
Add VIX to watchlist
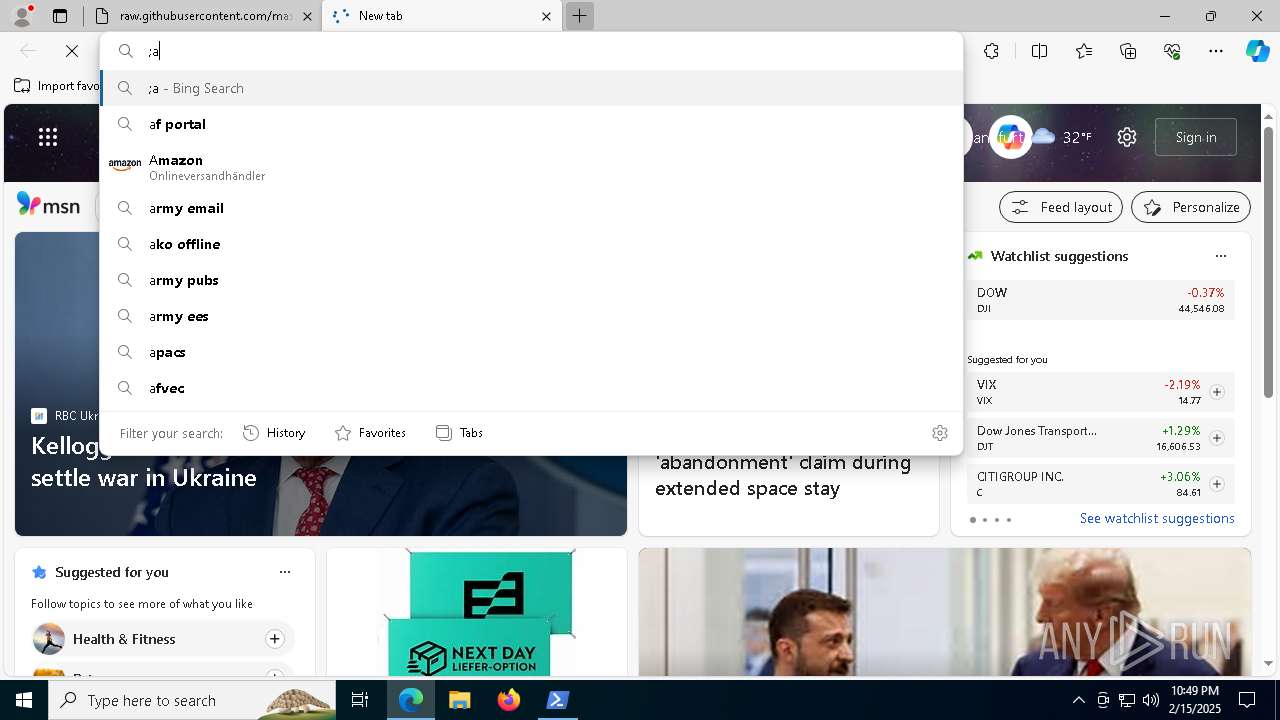point(1216,392)
